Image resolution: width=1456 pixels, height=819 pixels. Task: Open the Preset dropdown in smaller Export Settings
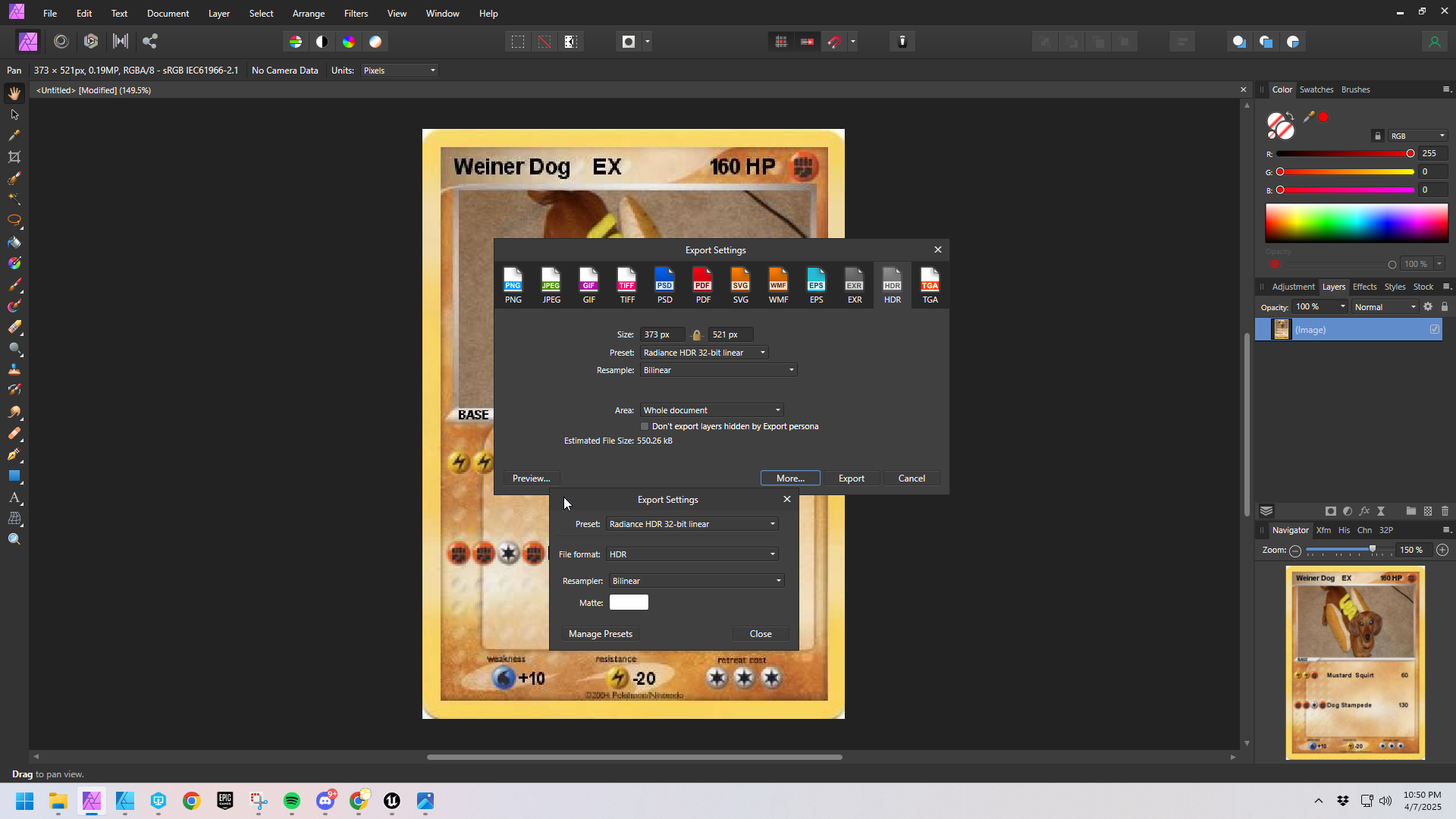tap(692, 524)
